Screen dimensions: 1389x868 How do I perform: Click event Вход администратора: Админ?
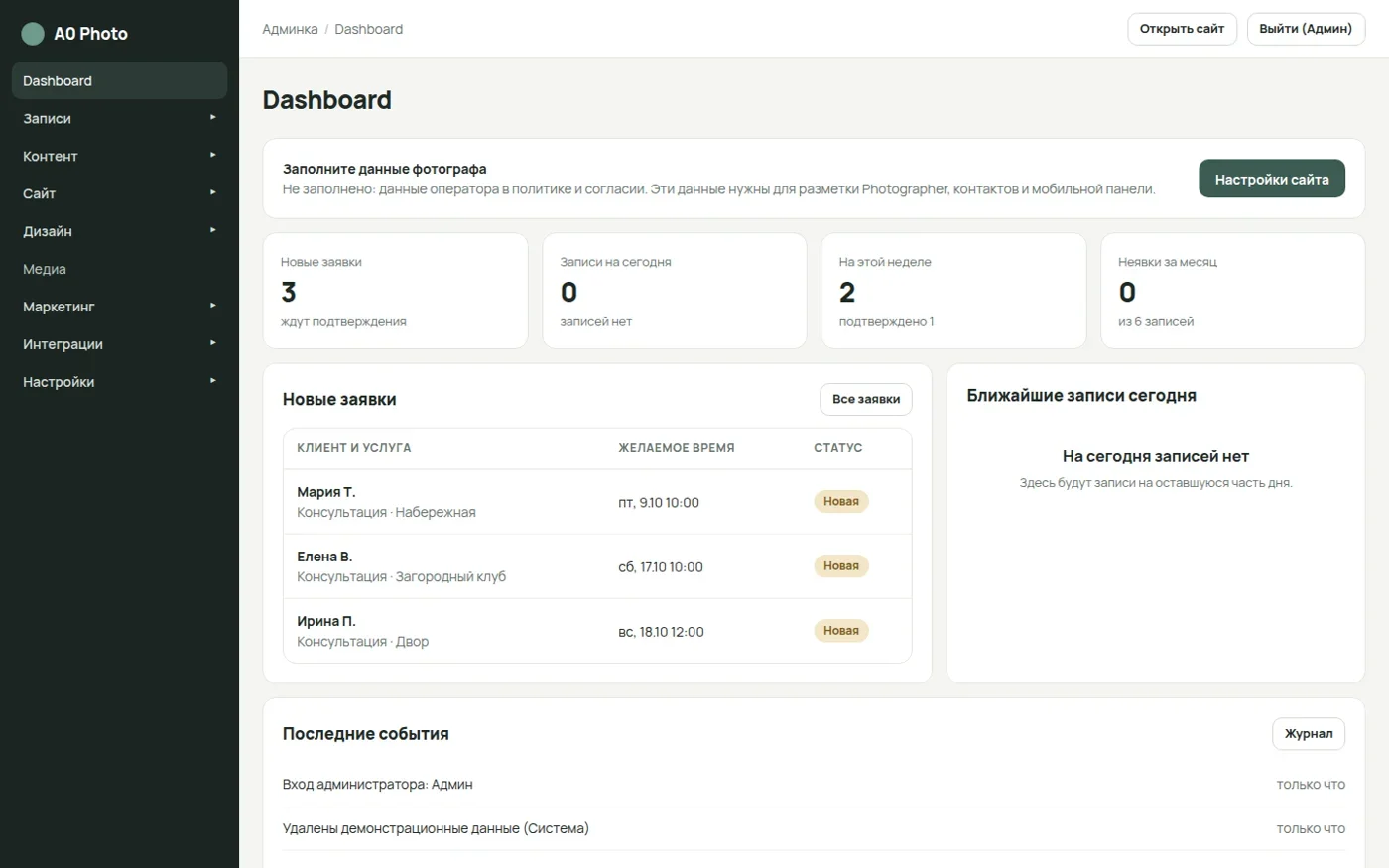pos(378,785)
